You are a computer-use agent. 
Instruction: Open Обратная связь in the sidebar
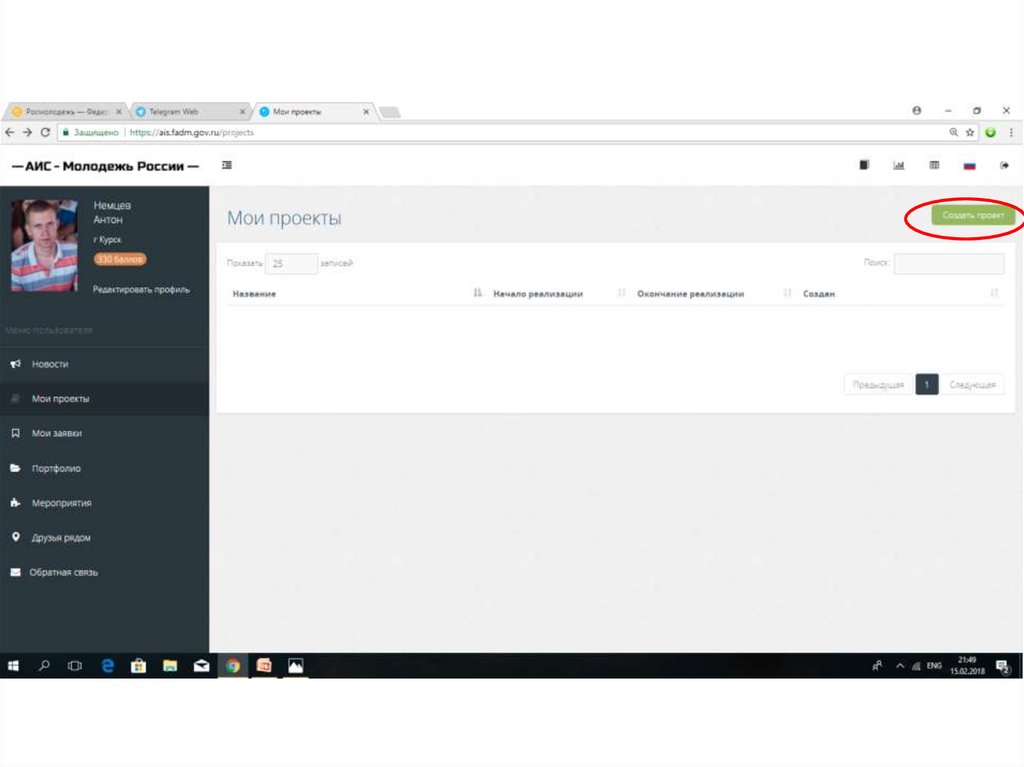tap(104, 572)
